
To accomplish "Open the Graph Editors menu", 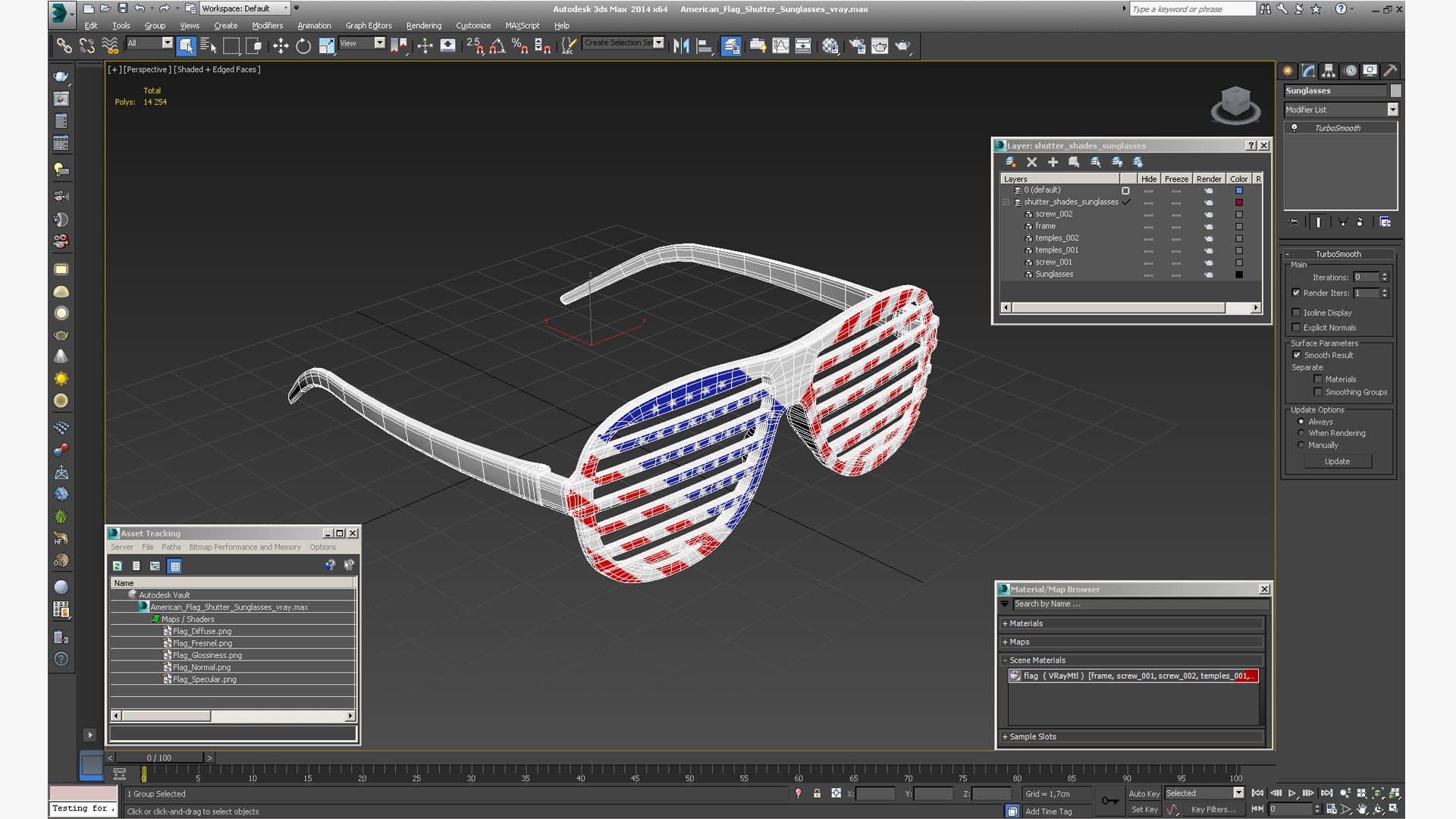I will 369,26.
